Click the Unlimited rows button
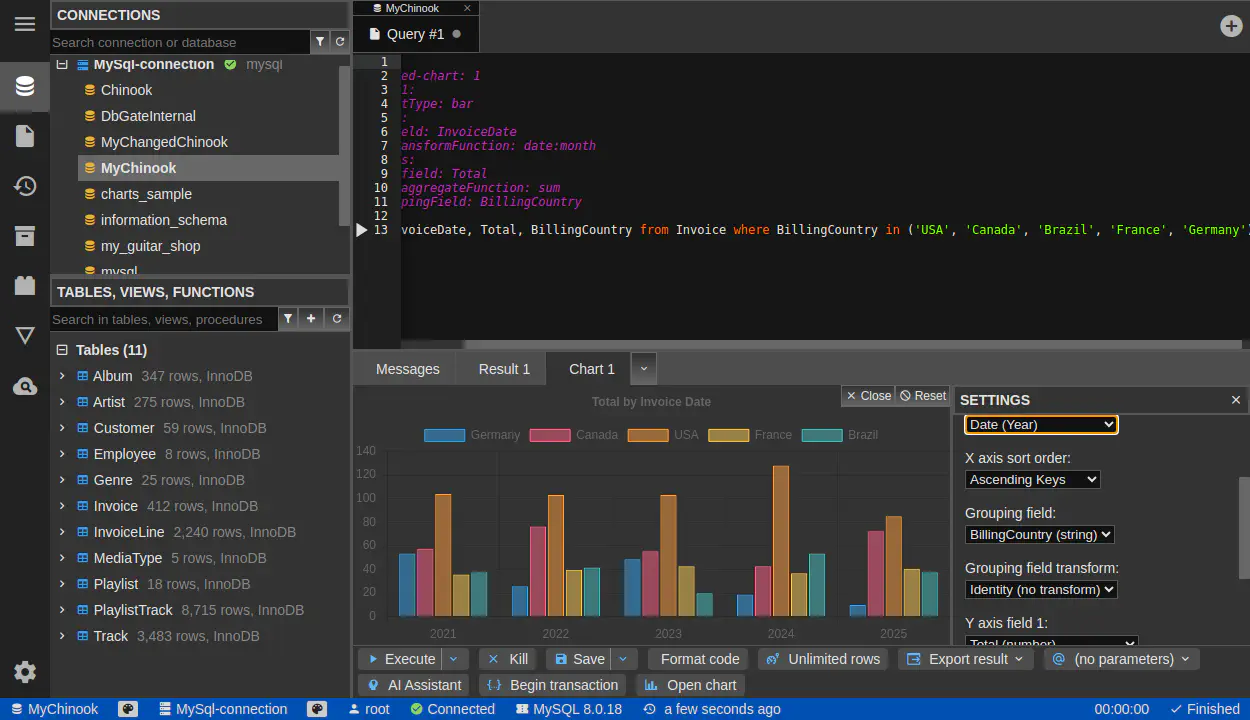The width and height of the screenshot is (1250, 720). (824, 659)
